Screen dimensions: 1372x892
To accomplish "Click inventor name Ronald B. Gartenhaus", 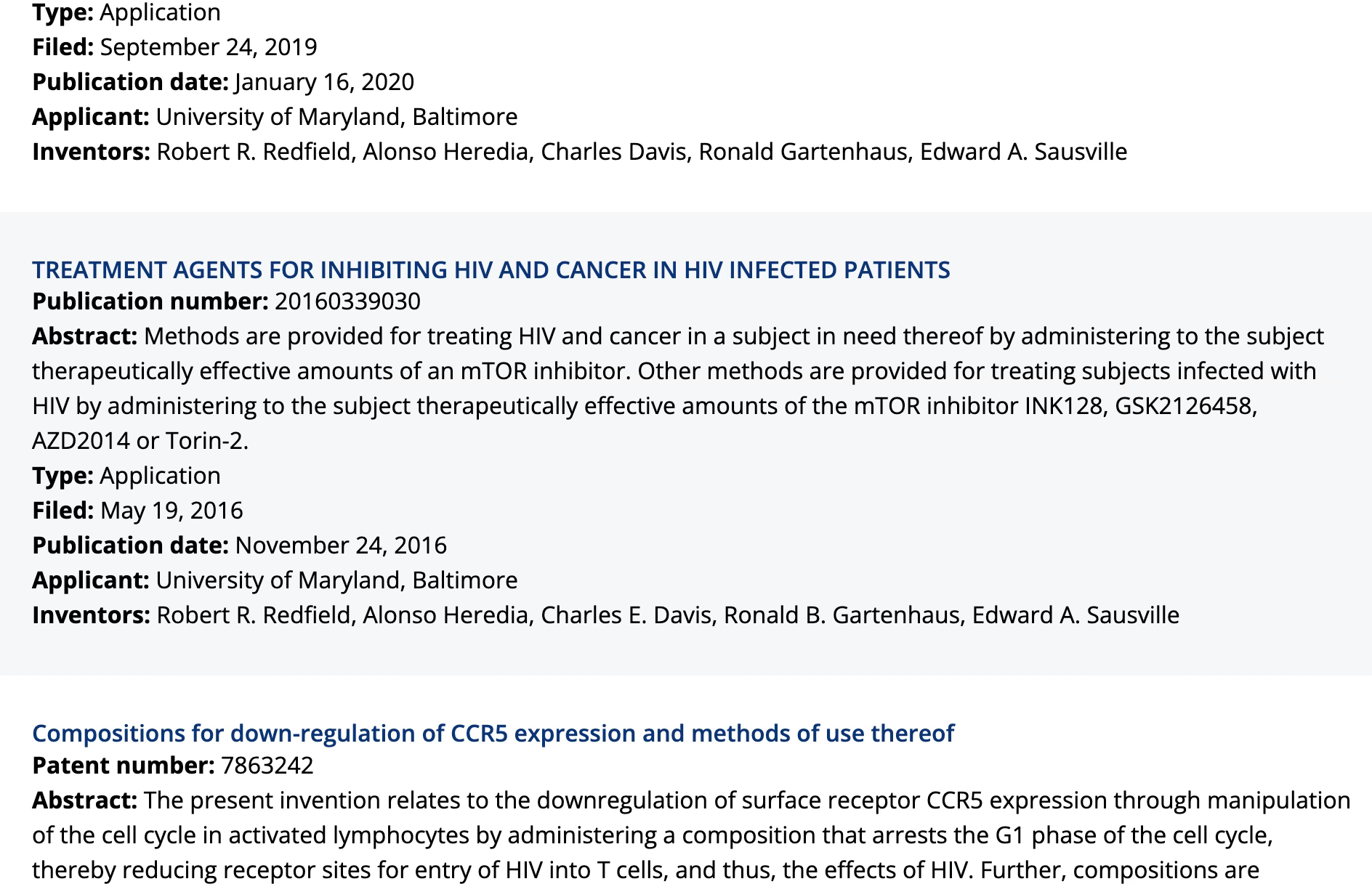I will 842,615.
